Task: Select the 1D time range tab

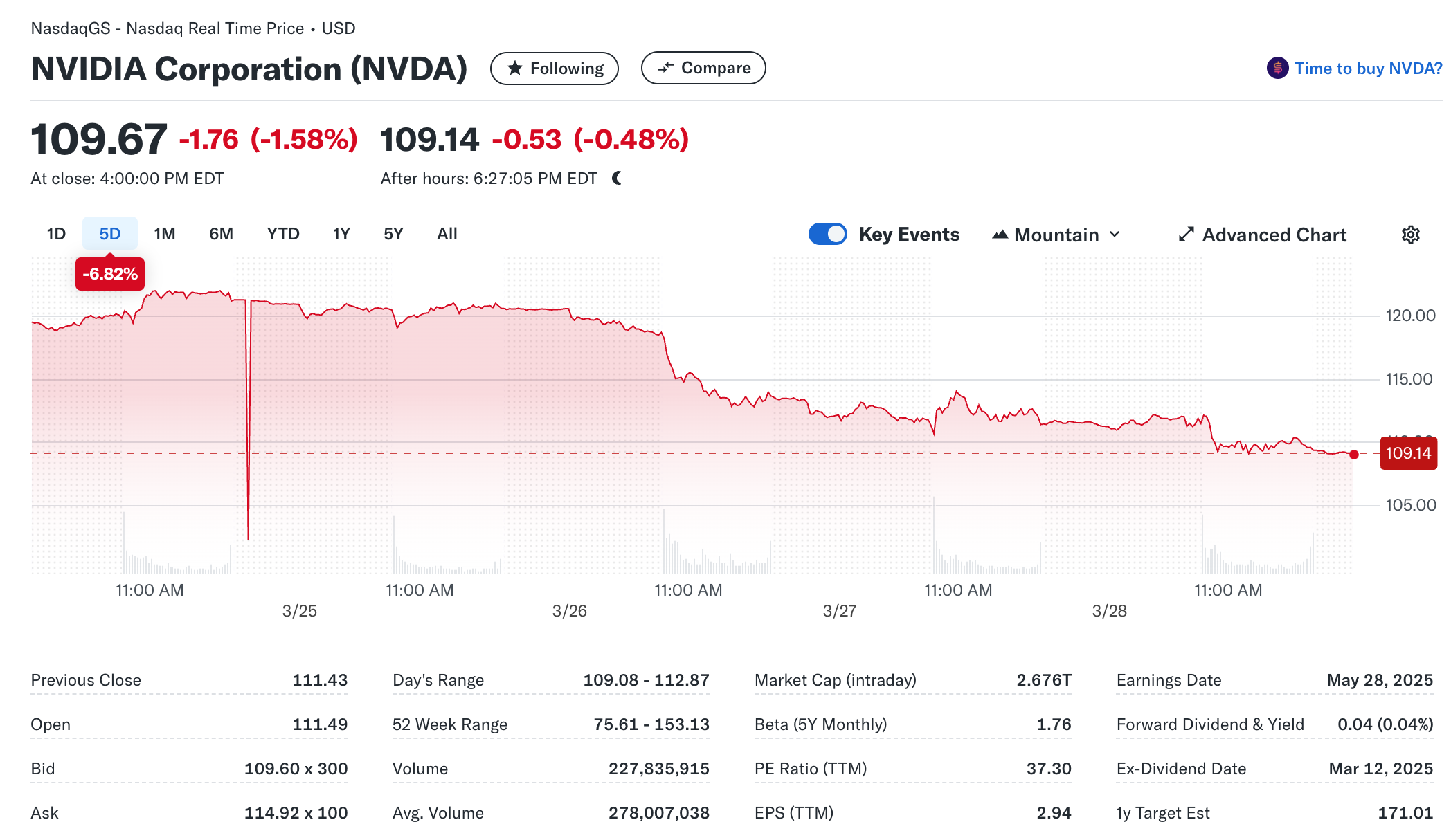Action: pyautogui.click(x=56, y=234)
